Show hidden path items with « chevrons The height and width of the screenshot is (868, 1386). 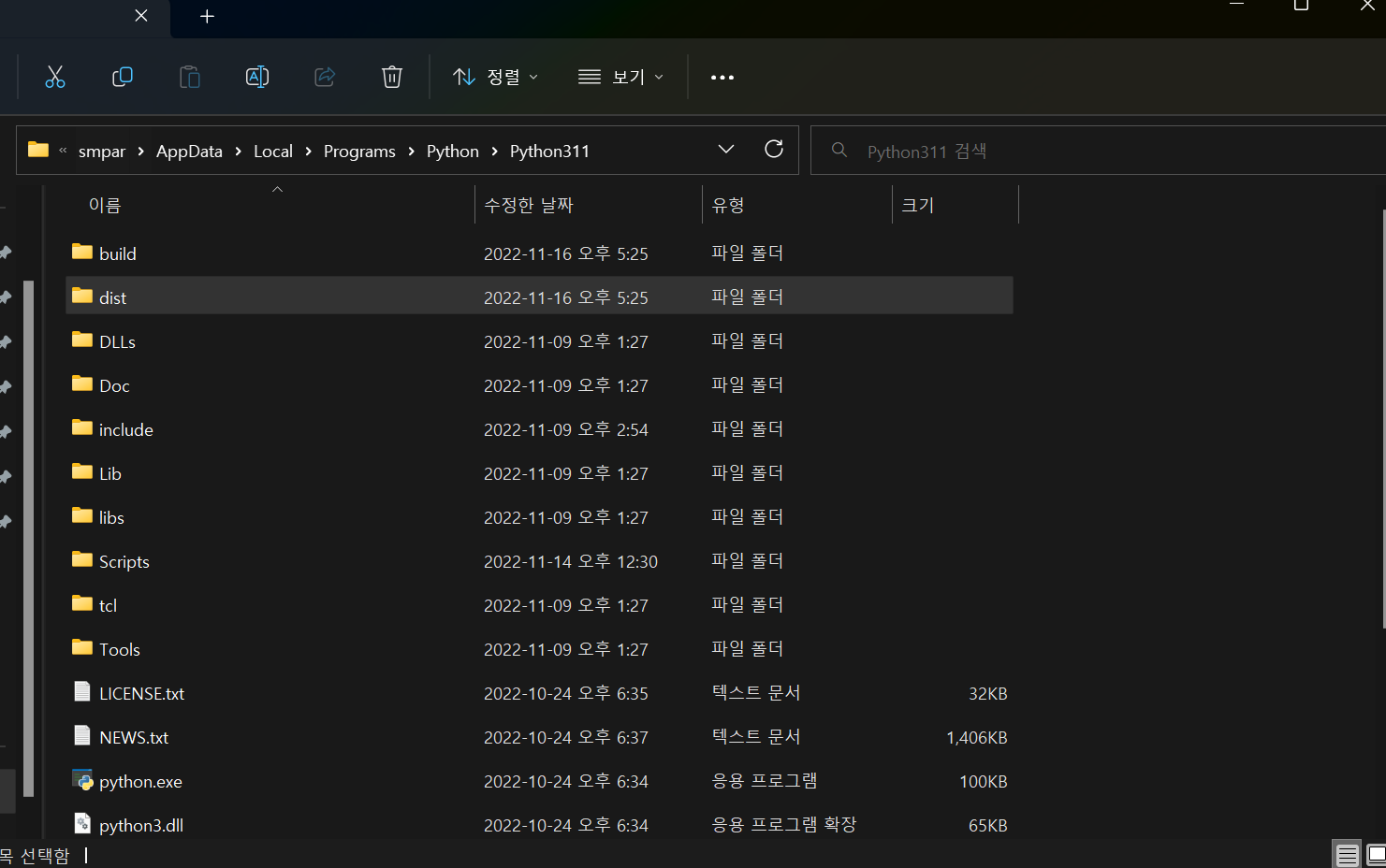tap(63, 151)
